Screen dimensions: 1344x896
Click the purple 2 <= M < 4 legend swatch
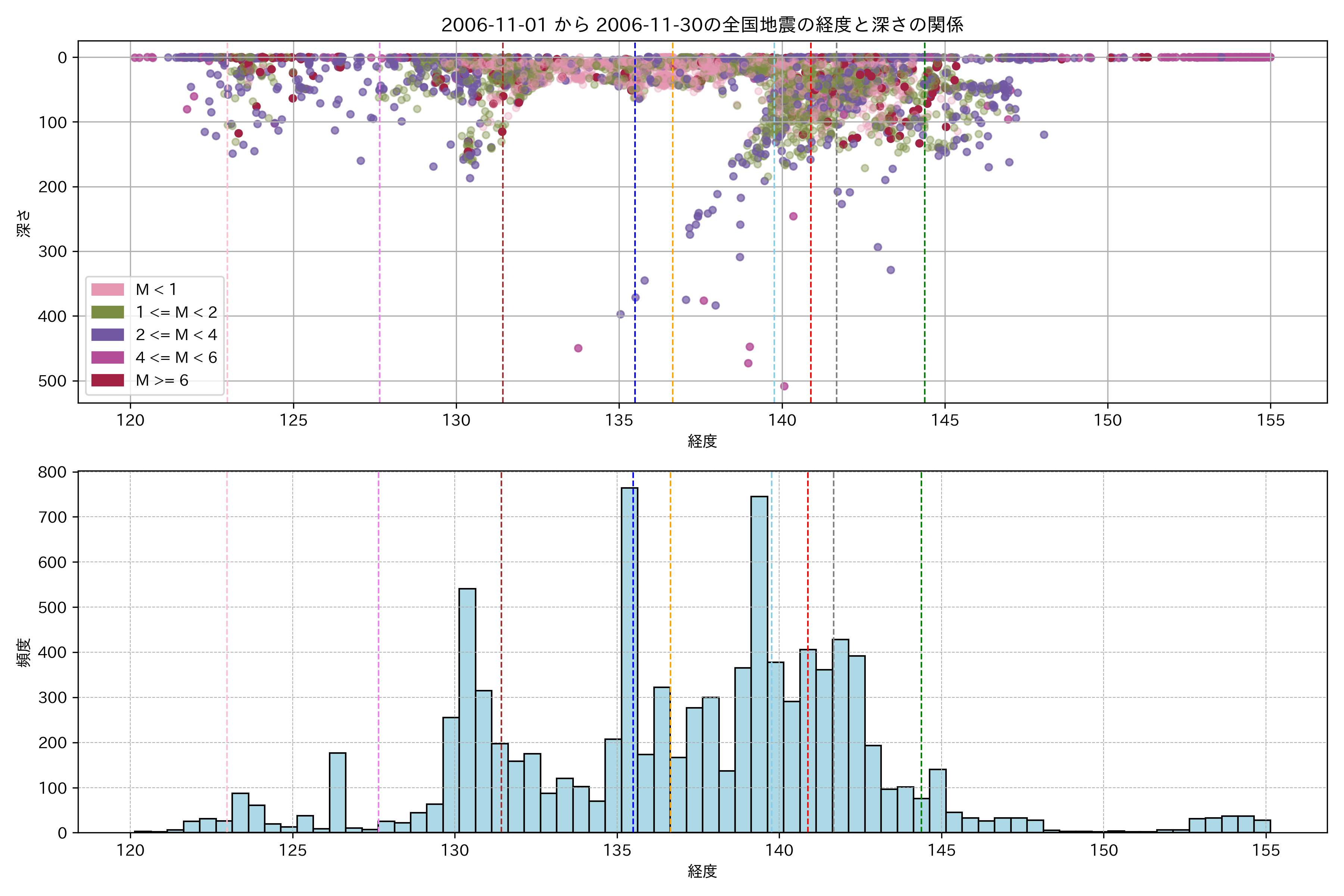(x=108, y=335)
